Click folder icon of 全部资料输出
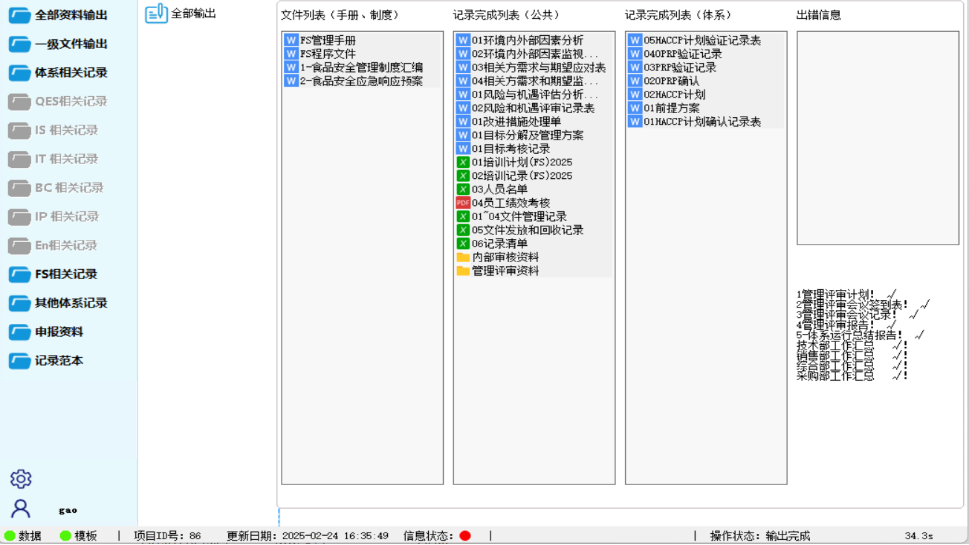The width and height of the screenshot is (969, 545). pos(19,15)
